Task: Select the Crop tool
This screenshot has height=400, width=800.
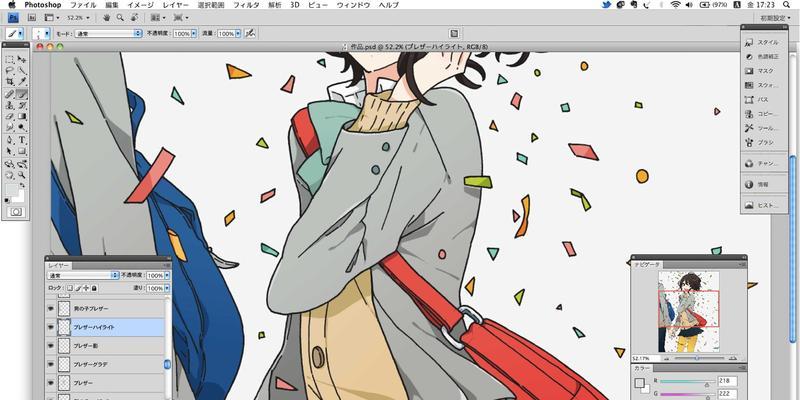Action: pos(9,81)
